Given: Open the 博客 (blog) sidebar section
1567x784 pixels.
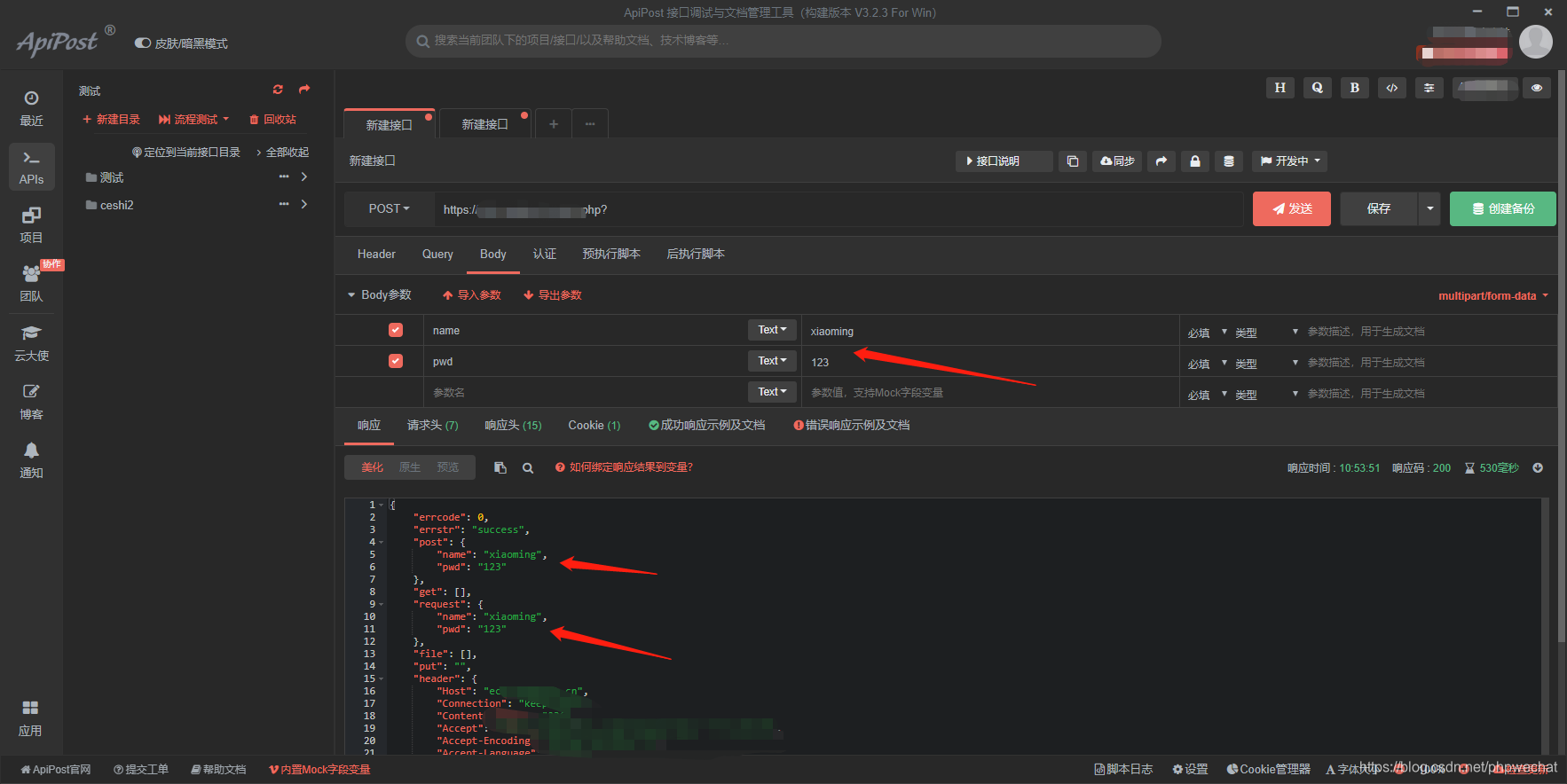Looking at the screenshot, I should 31,402.
